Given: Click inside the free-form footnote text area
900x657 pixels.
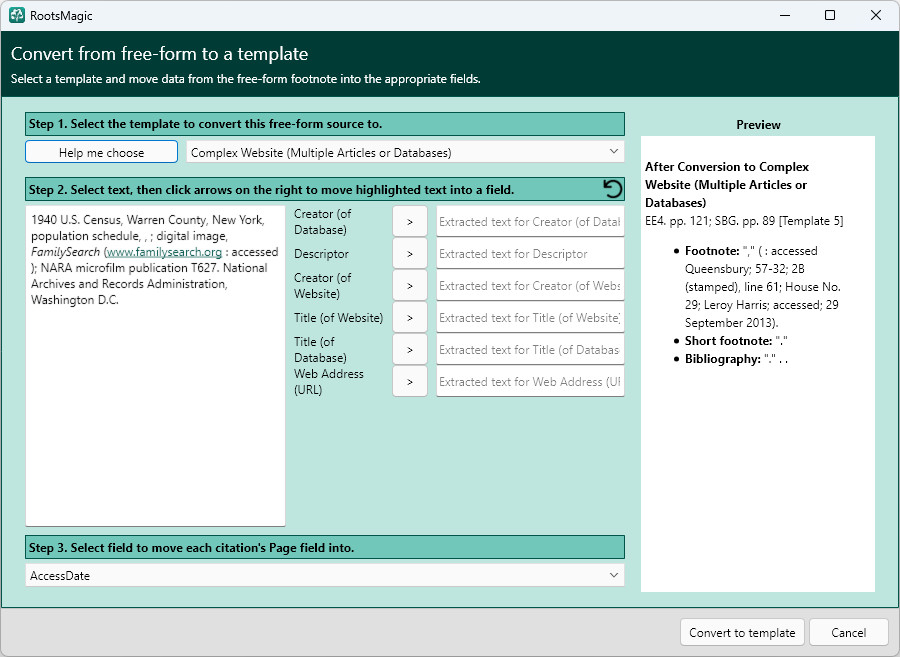Looking at the screenshot, I should (x=156, y=366).
